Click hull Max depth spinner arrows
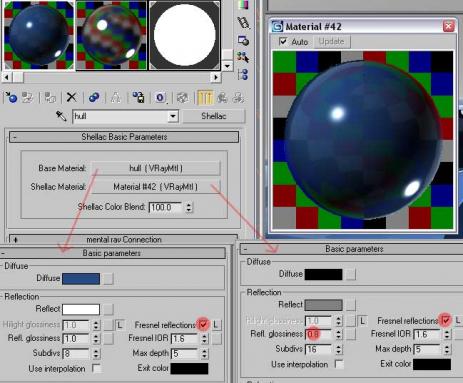This screenshot has height=383, width=463. [204, 353]
